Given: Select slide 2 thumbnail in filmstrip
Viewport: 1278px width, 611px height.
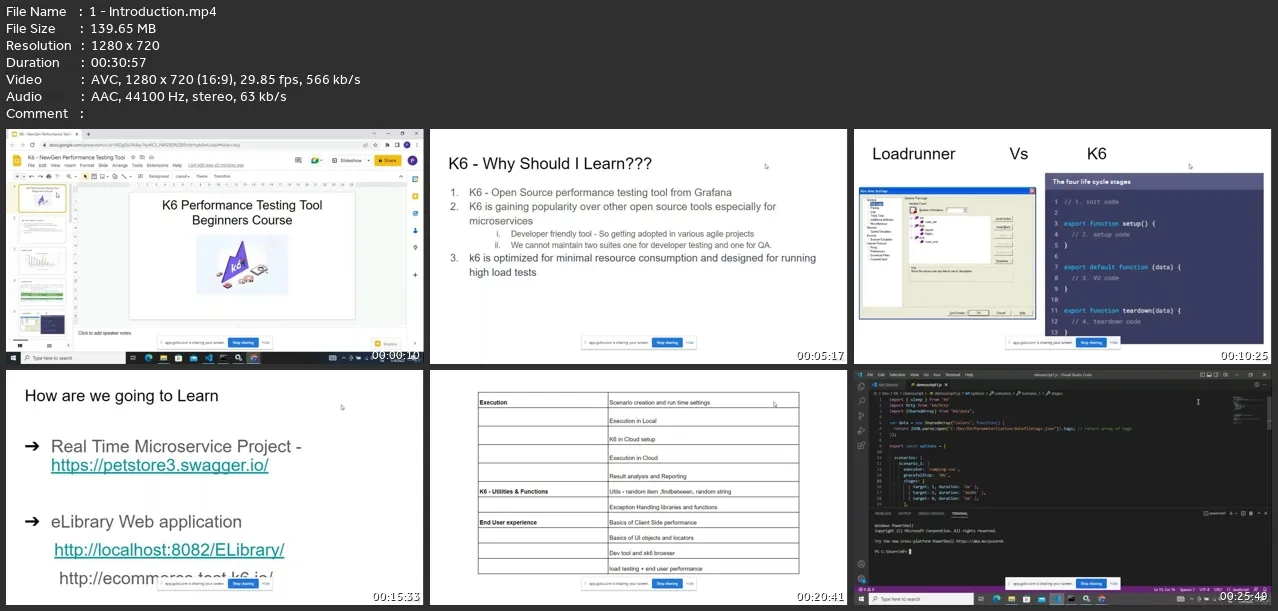Looking at the screenshot, I should 42,229.
